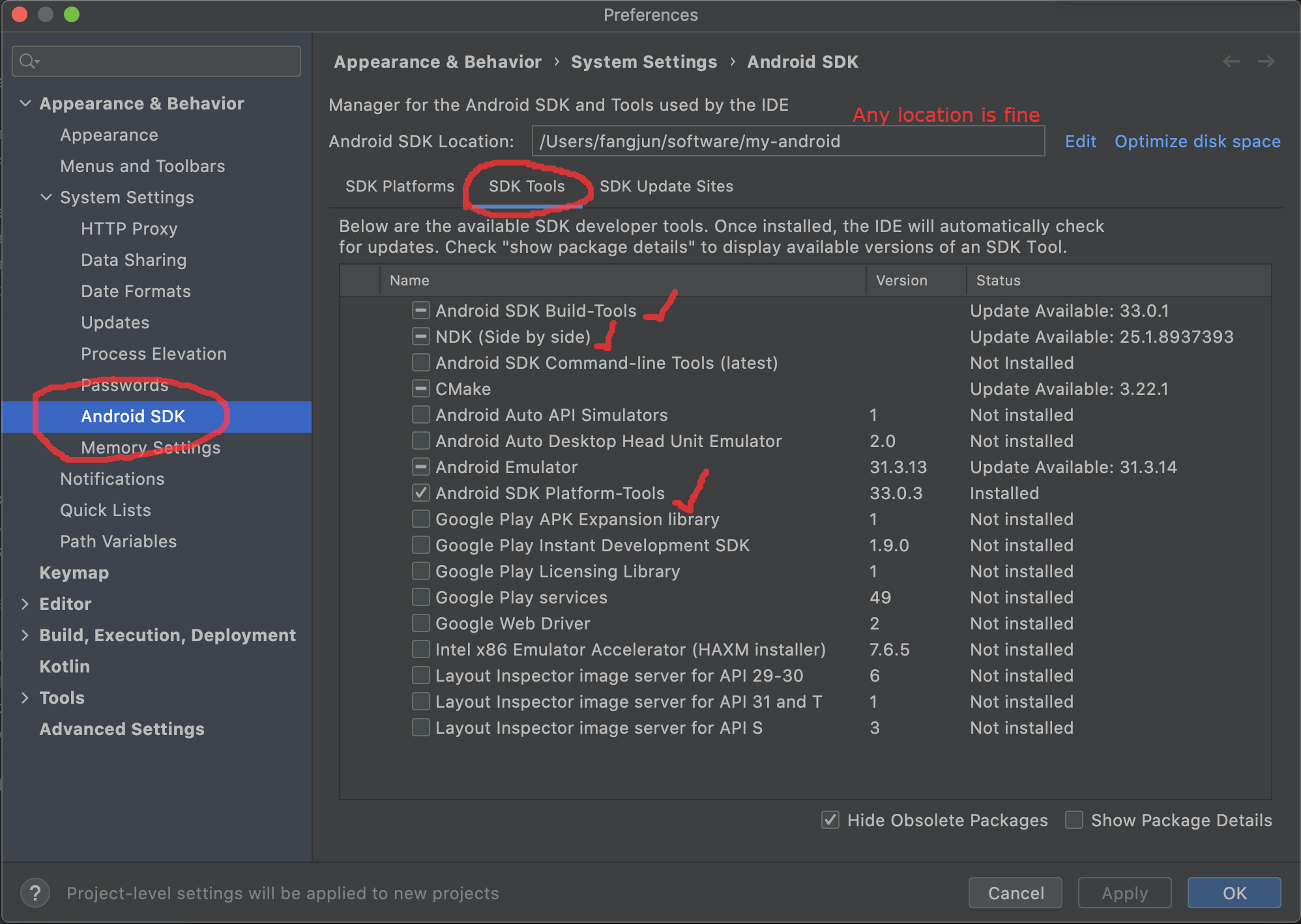Image resolution: width=1301 pixels, height=924 pixels.
Task: Select HTTP Proxy in the tree
Action: tap(129, 229)
